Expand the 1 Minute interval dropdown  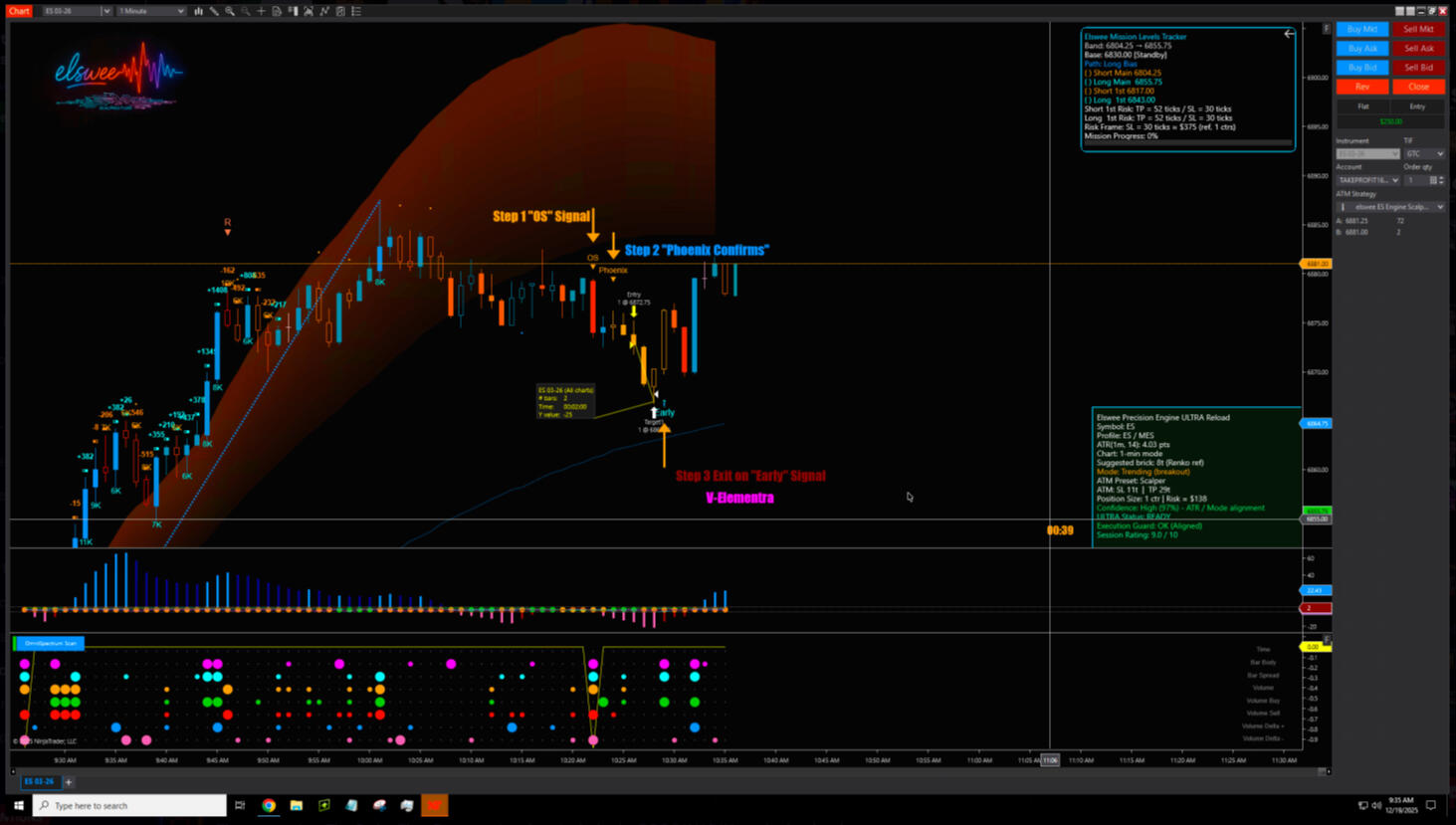click(x=151, y=11)
